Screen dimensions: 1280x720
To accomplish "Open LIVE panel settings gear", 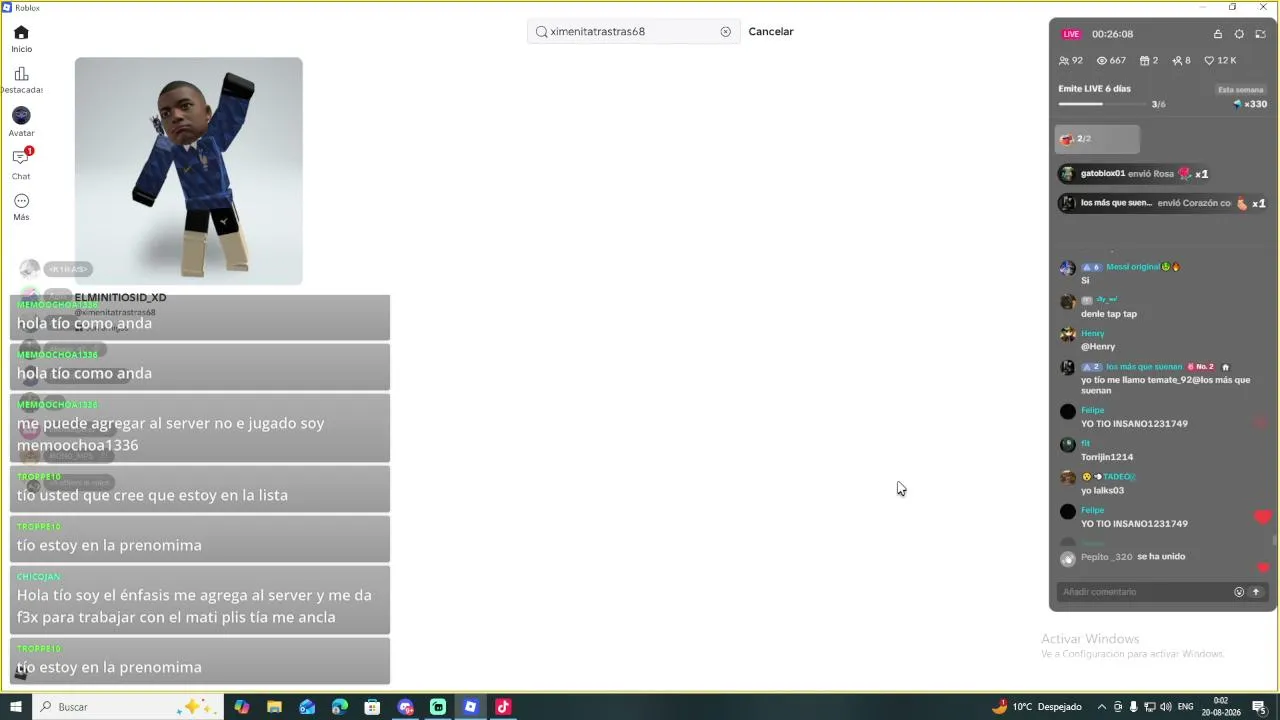I will 1239,34.
